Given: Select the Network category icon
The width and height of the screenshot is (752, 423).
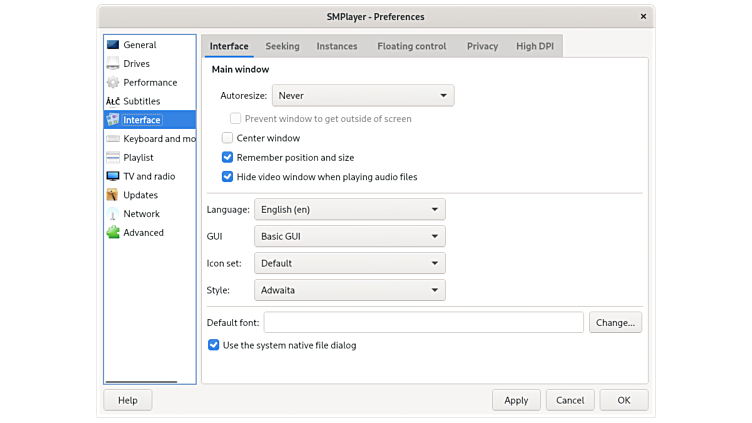Looking at the screenshot, I should pyautogui.click(x=113, y=214).
